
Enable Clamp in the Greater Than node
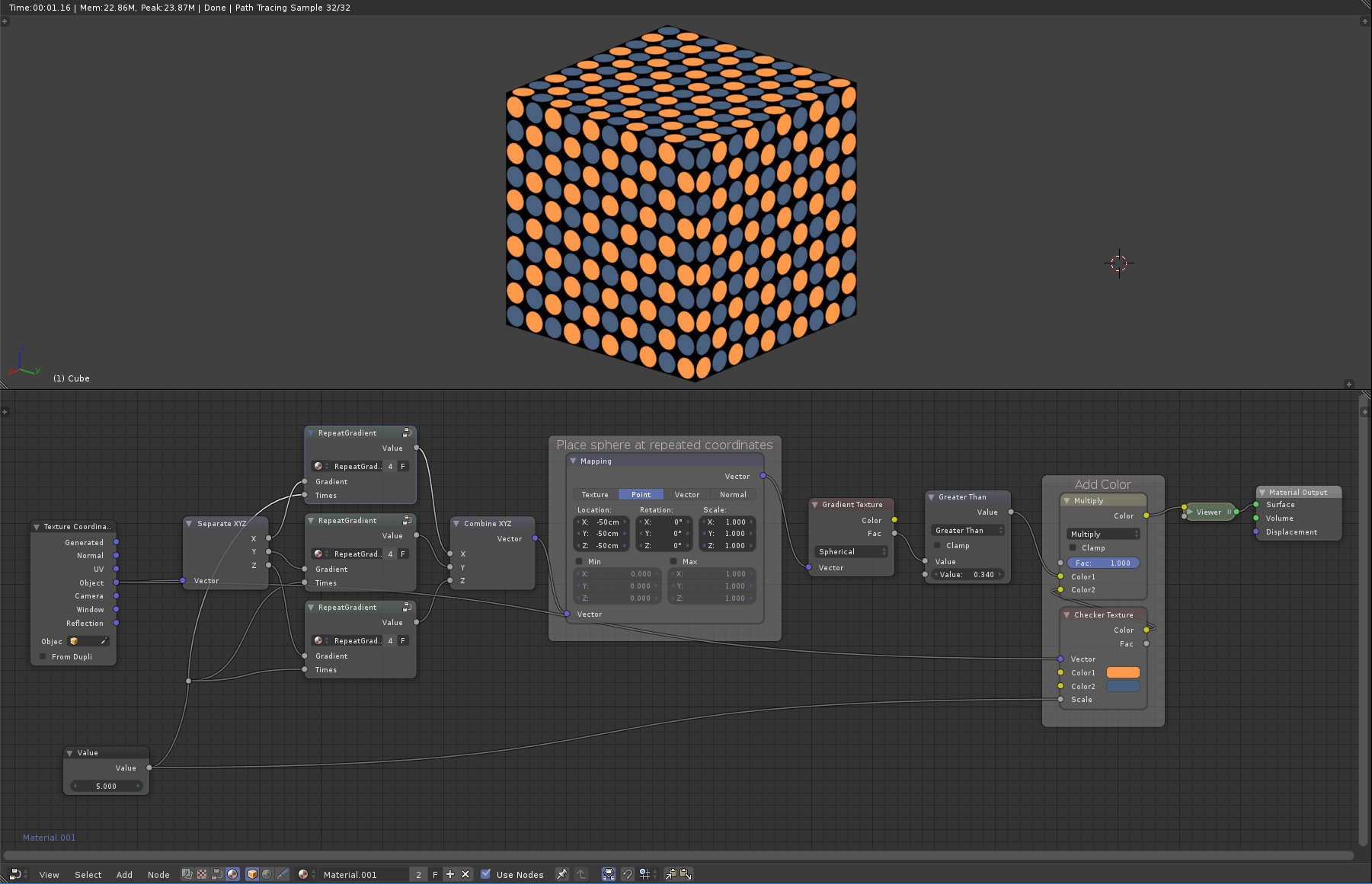(938, 545)
